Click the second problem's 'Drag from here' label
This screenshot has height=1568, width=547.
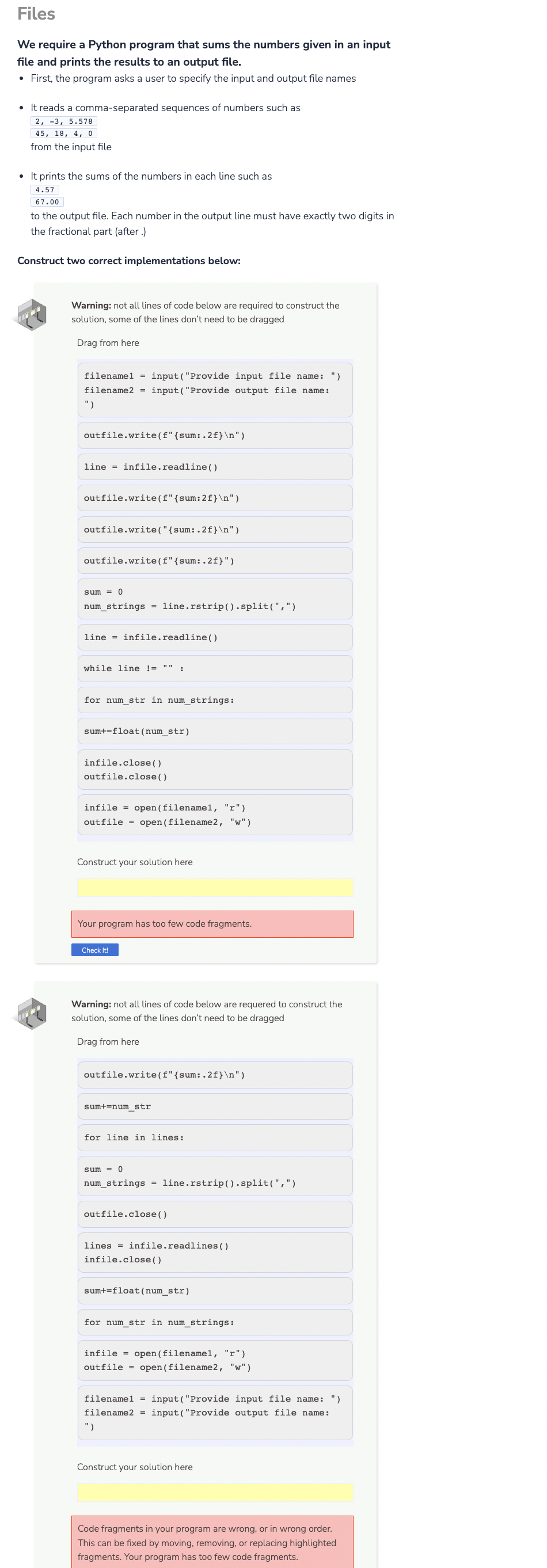(108, 1042)
